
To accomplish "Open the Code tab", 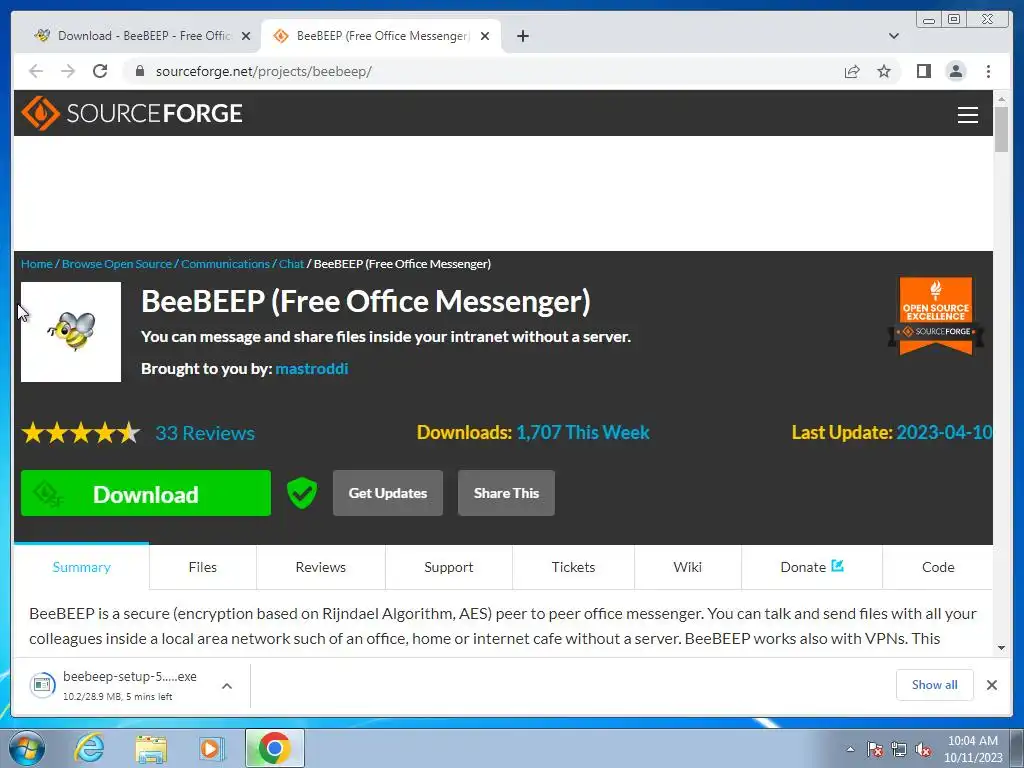I will (938, 567).
